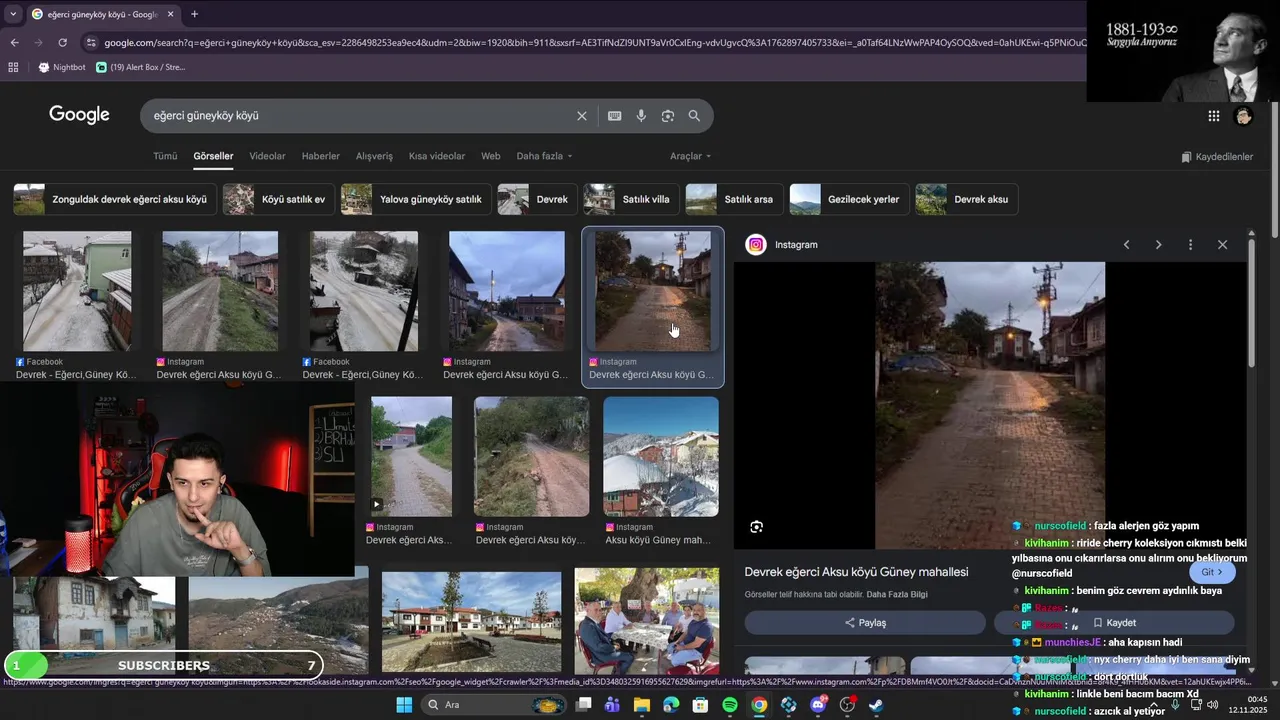Screen dimensions: 1280x720
Task: Open Steam from the taskbar
Action: tap(876, 705)
